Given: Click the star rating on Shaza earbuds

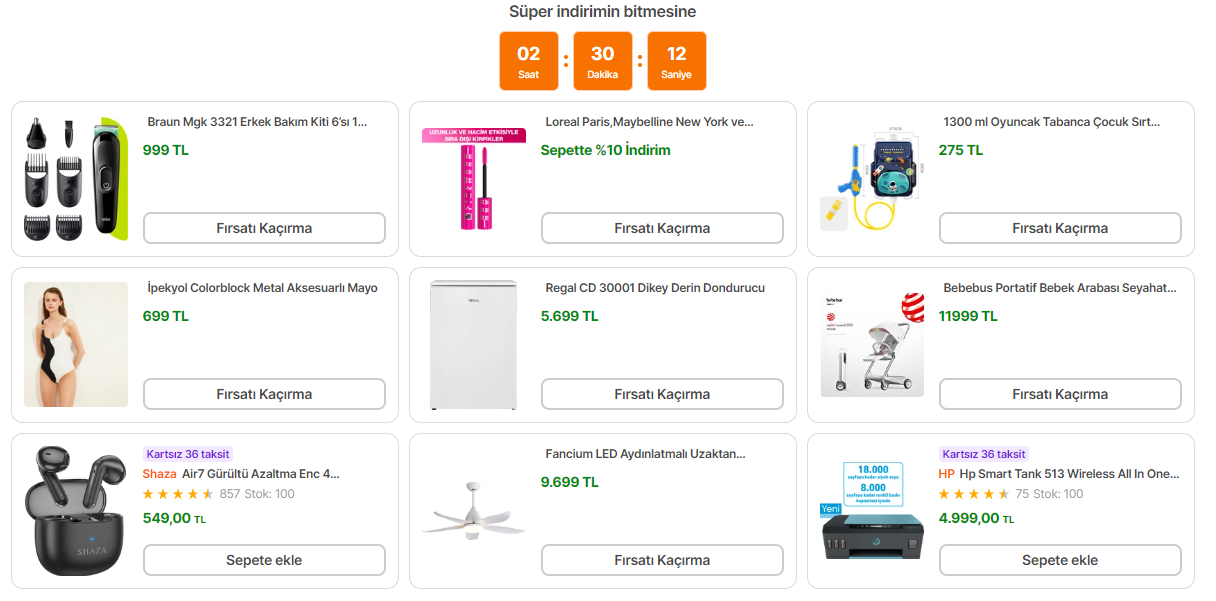Looking at the screenshot, I should pyautogui.click(x=178, y=494).
